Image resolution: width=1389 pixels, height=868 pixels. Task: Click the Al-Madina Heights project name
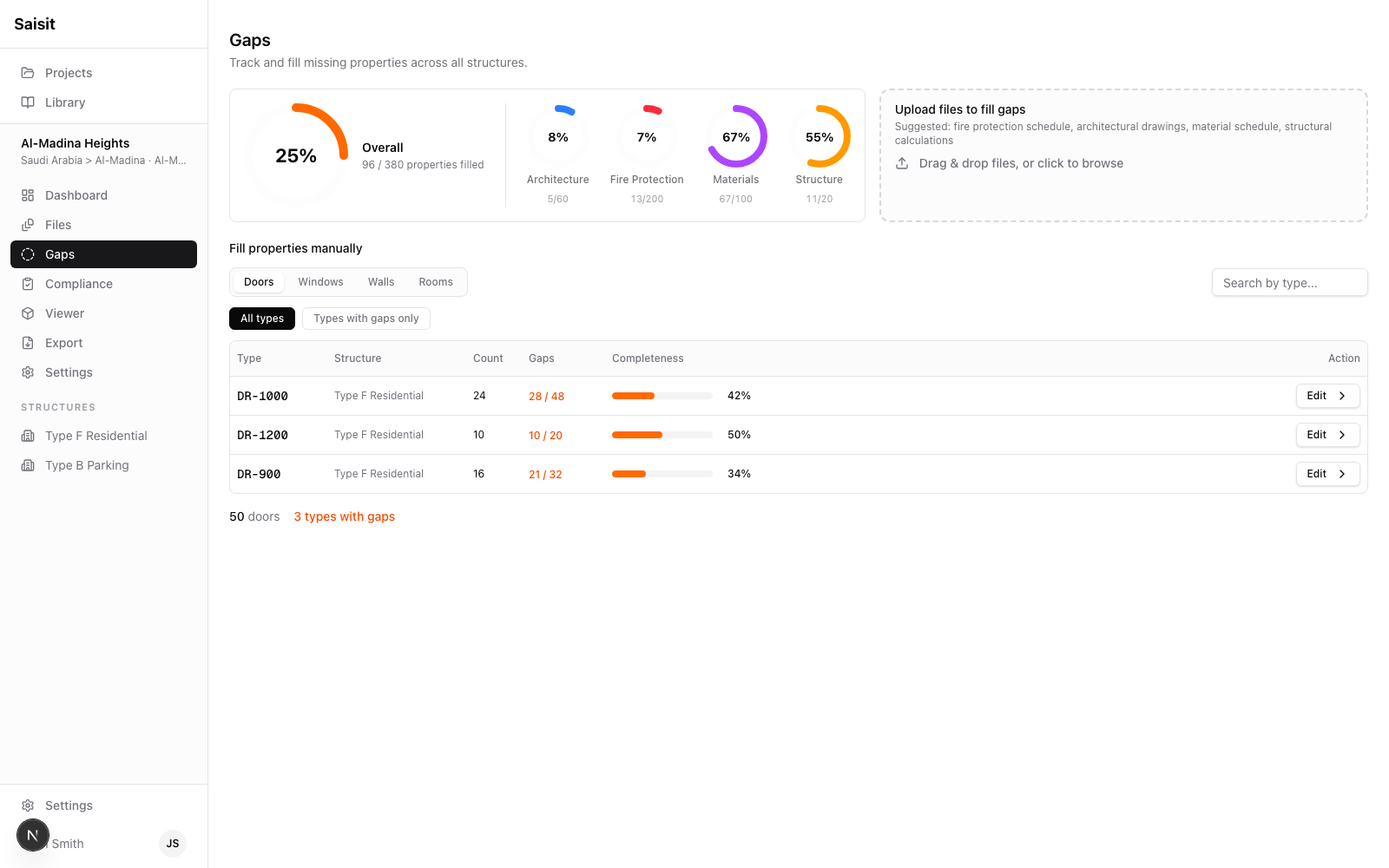76,143
